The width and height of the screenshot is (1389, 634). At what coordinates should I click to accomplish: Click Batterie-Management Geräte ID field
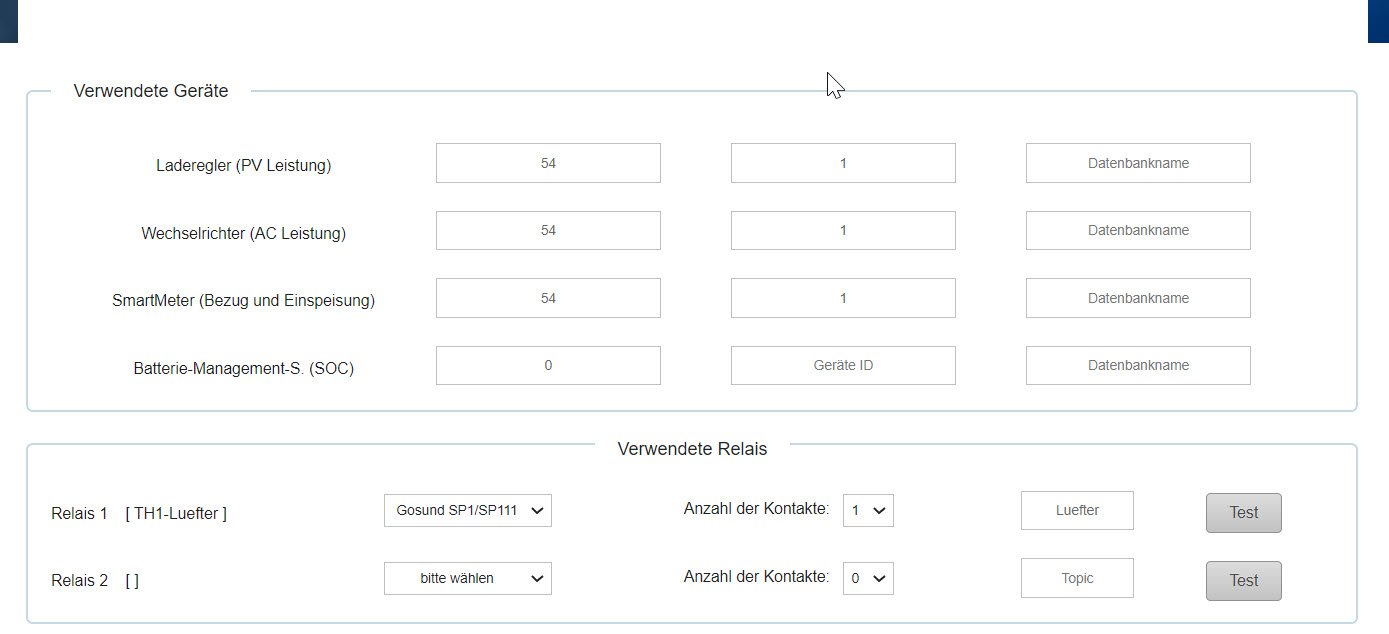(x=843, y=365)
